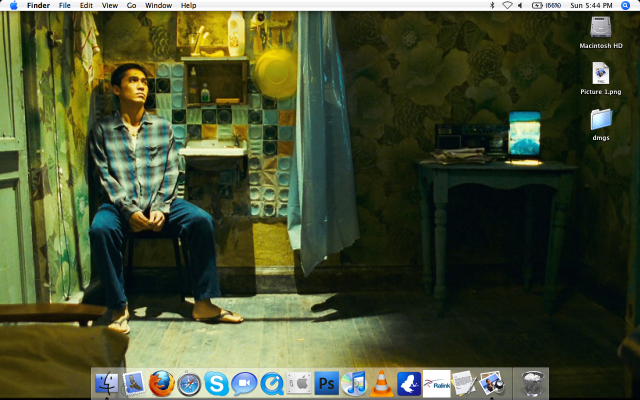Open System Preferences from the Dock
The height and width of the screenshot is (400, 640).
(299, 383)
